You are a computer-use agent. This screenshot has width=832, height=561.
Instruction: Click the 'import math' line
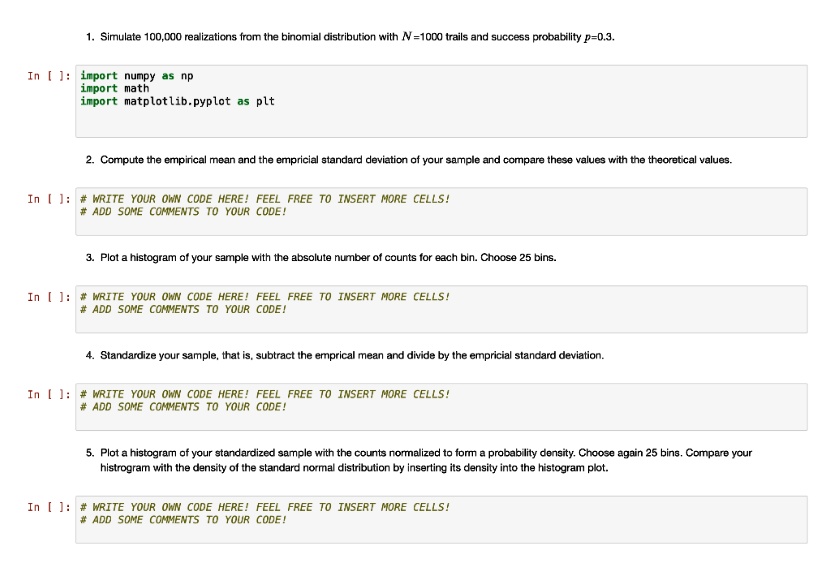pyautogui.click(x=115, y=89)
